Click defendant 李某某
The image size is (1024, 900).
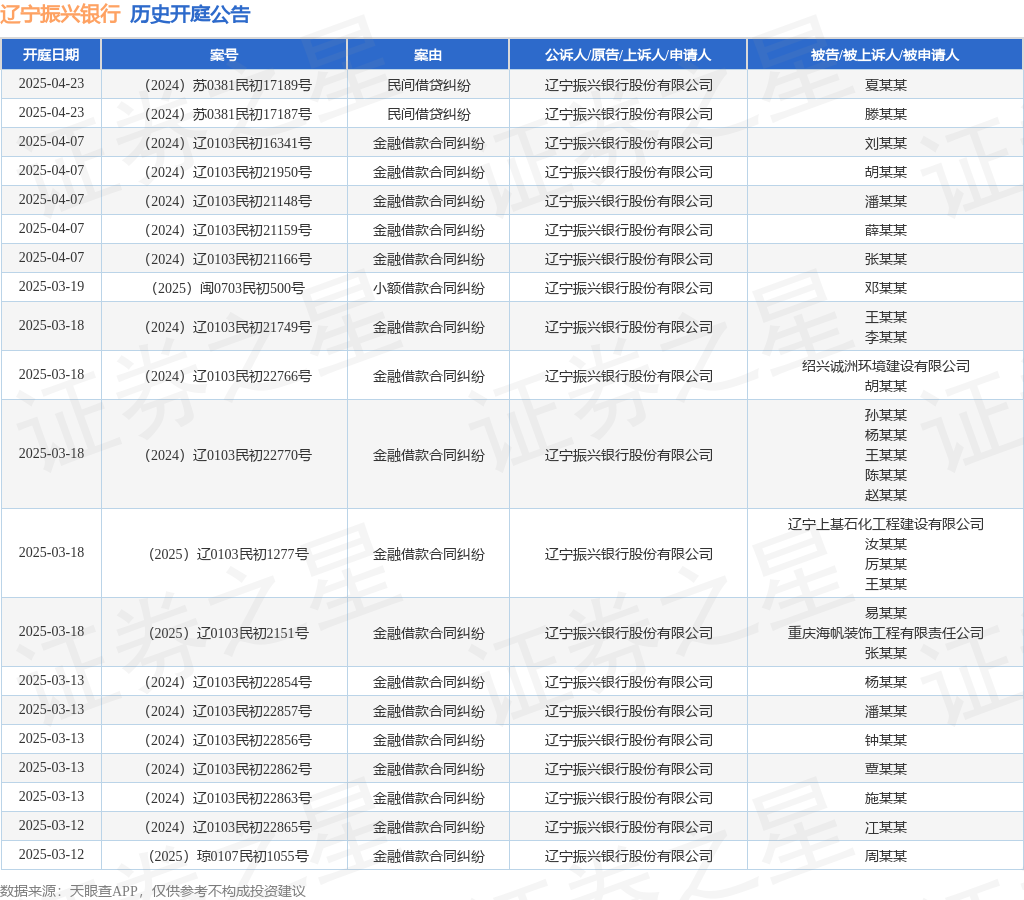[886, 338]
